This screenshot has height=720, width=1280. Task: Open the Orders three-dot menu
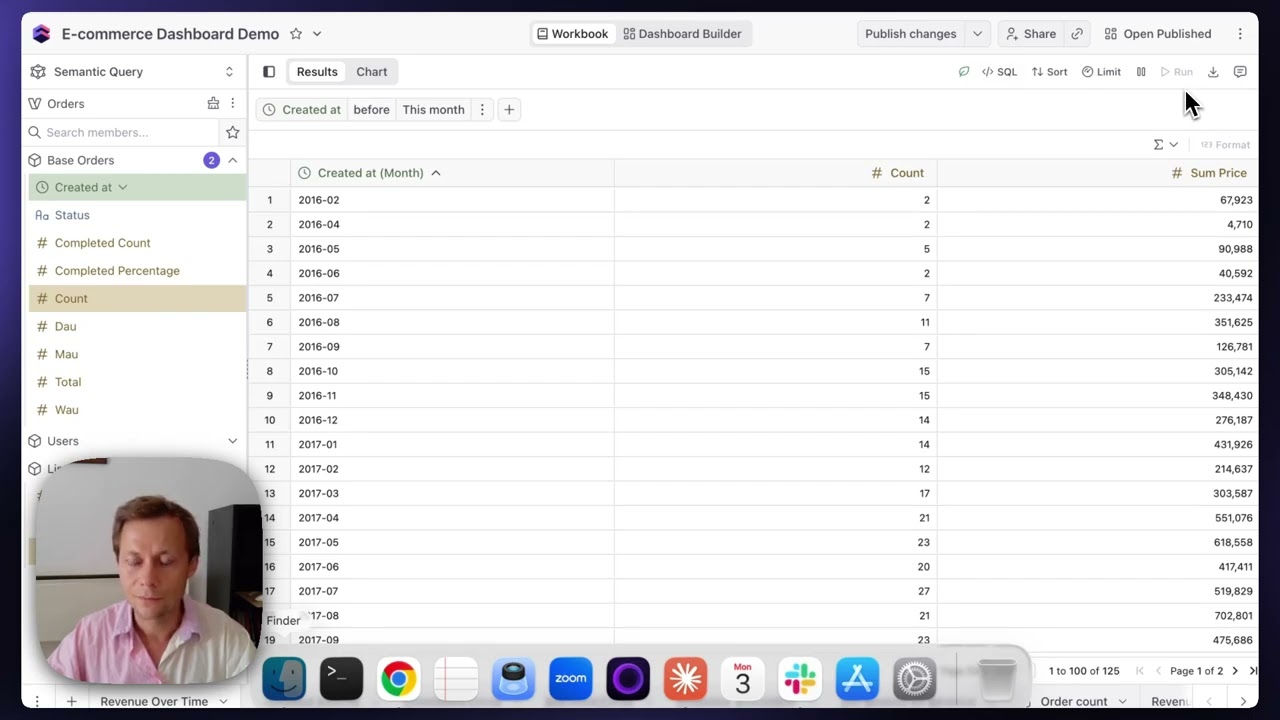233,104
